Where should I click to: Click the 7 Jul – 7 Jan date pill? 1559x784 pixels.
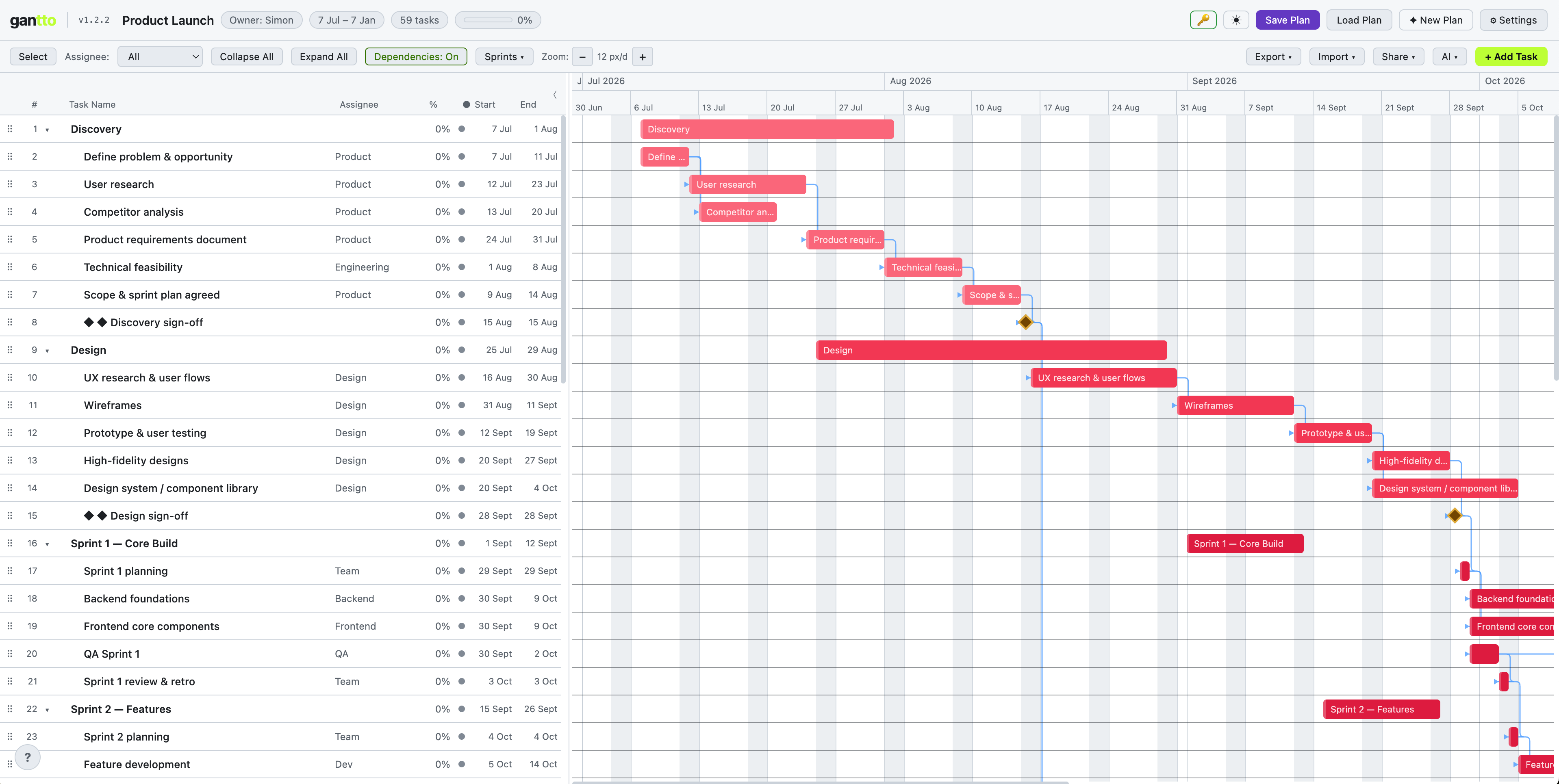pyautogui.click(x=347, y=20)
